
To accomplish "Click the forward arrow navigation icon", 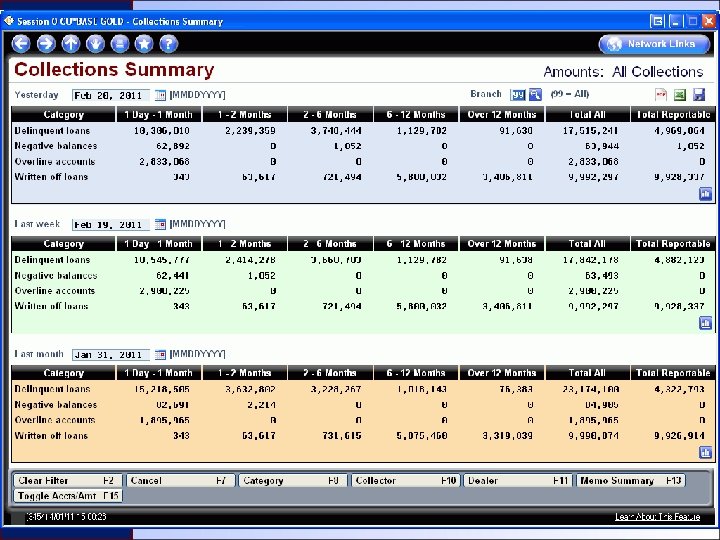I will tap(46, 44).
